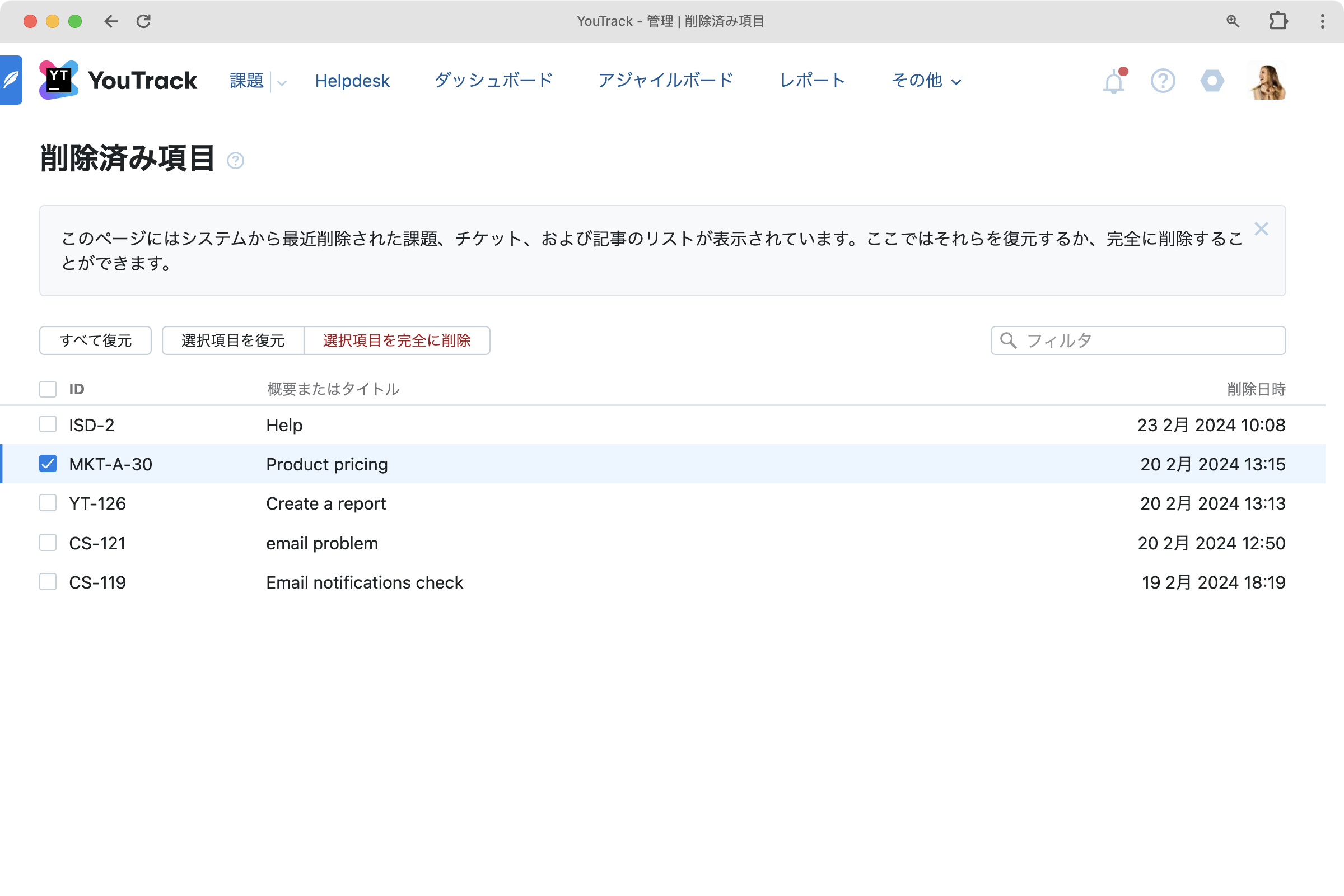Open the browser three-dot menu

coord(1322,21)
